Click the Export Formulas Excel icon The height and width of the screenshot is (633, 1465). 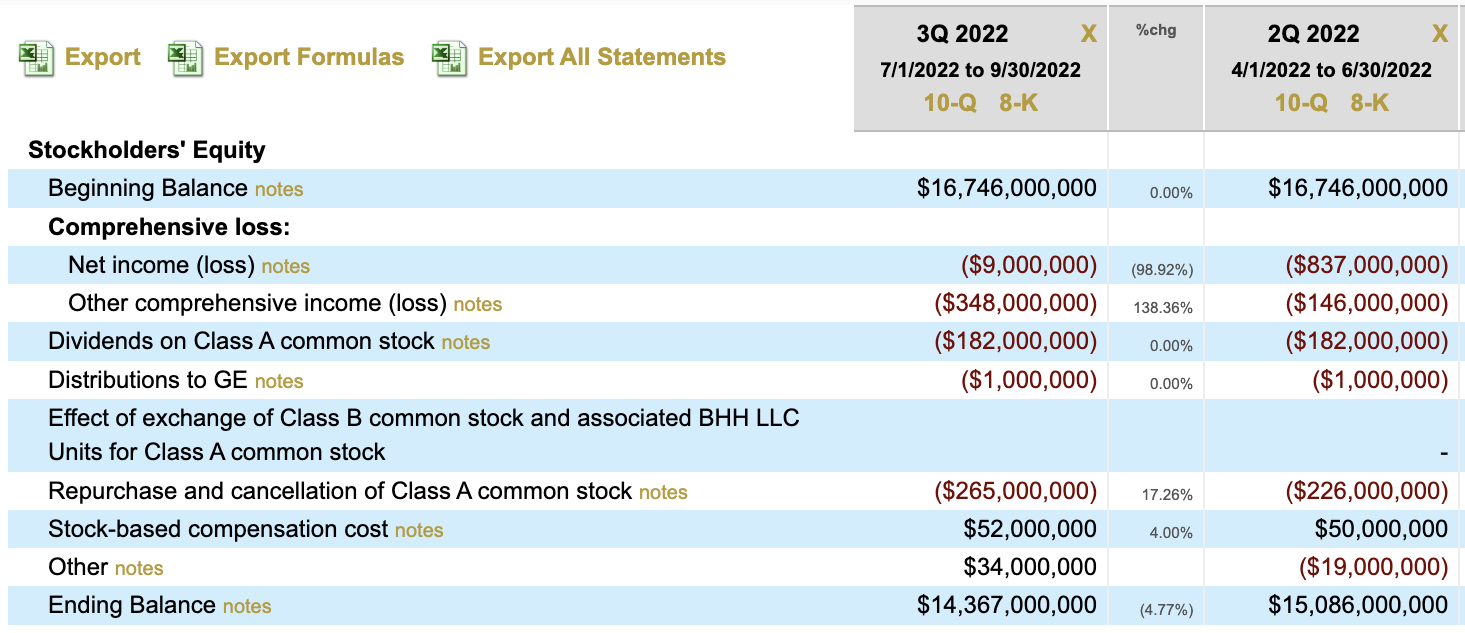[x=185, y=58]
